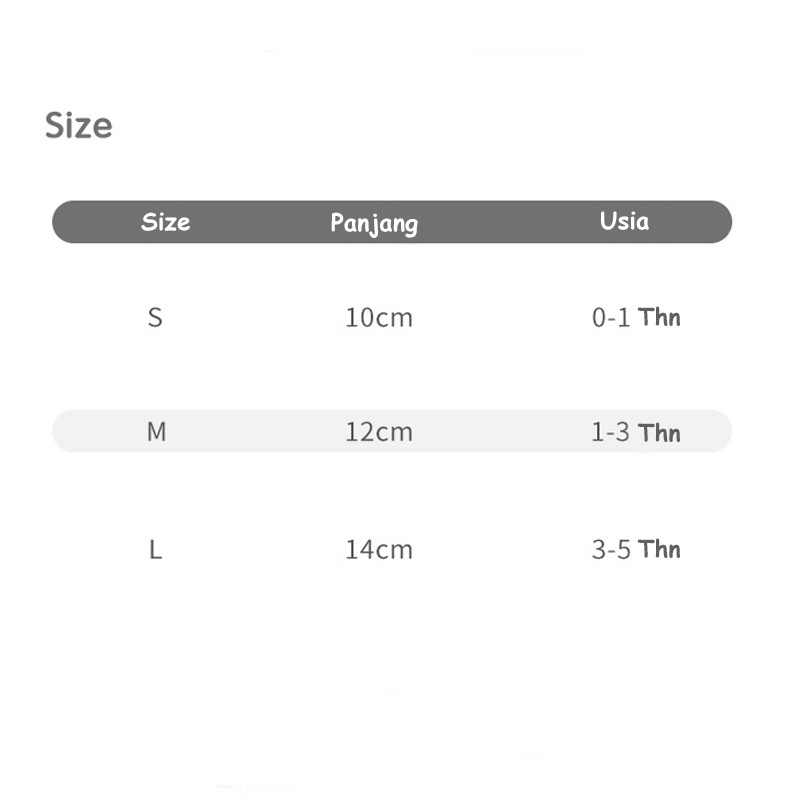
Task: Choose size 'M' in the table
Action: pos(156,432)
